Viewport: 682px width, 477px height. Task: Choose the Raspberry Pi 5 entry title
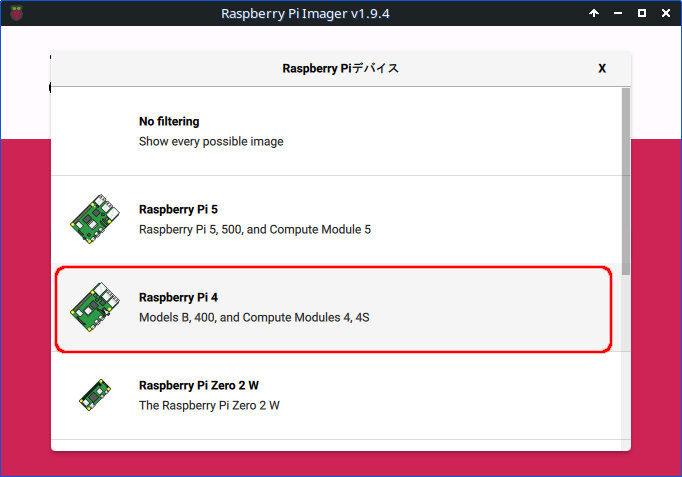[178, 209]
